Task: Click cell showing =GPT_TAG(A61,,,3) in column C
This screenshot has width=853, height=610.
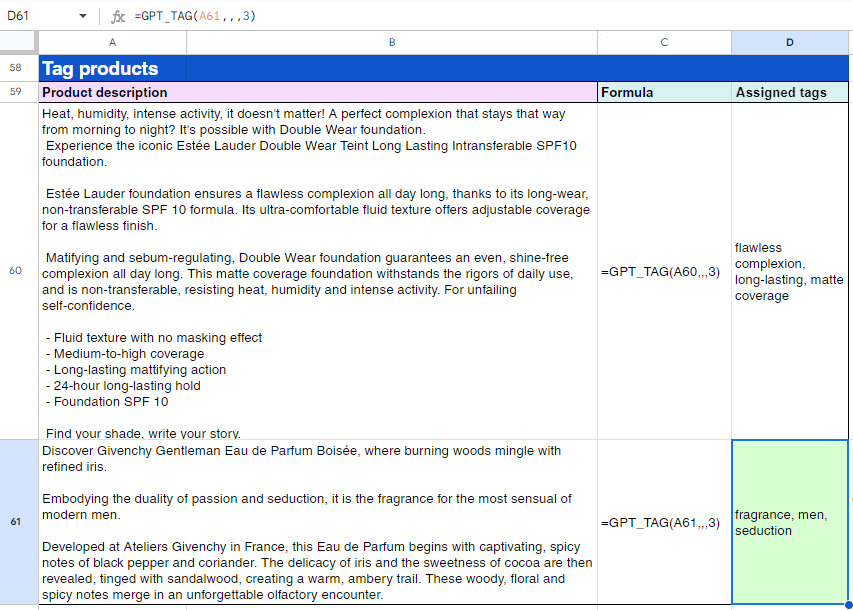Action: click(x=664, y=522)
